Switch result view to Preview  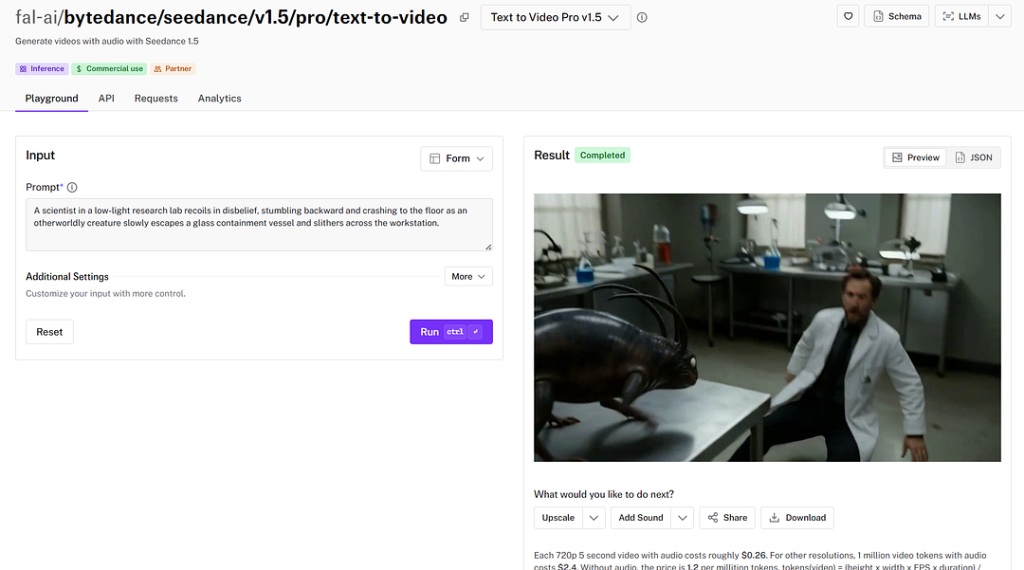click(916, 157)
